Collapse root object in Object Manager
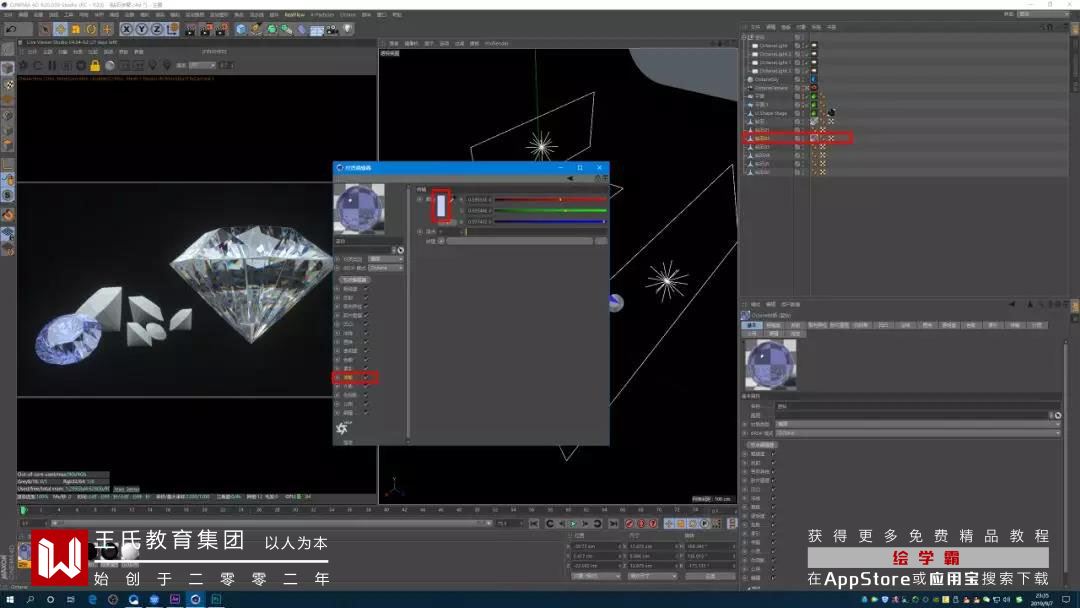This screenshot has width=1080, height=608. [744, 37]
